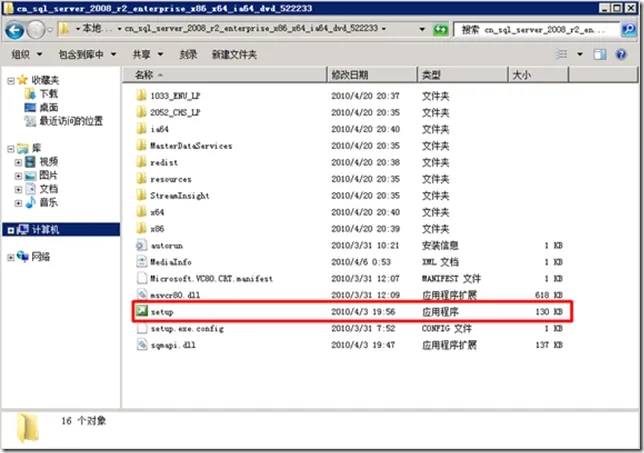Select the x86 folder icon
The height and width of the screenshot is (453, 644).
[141, 228]
